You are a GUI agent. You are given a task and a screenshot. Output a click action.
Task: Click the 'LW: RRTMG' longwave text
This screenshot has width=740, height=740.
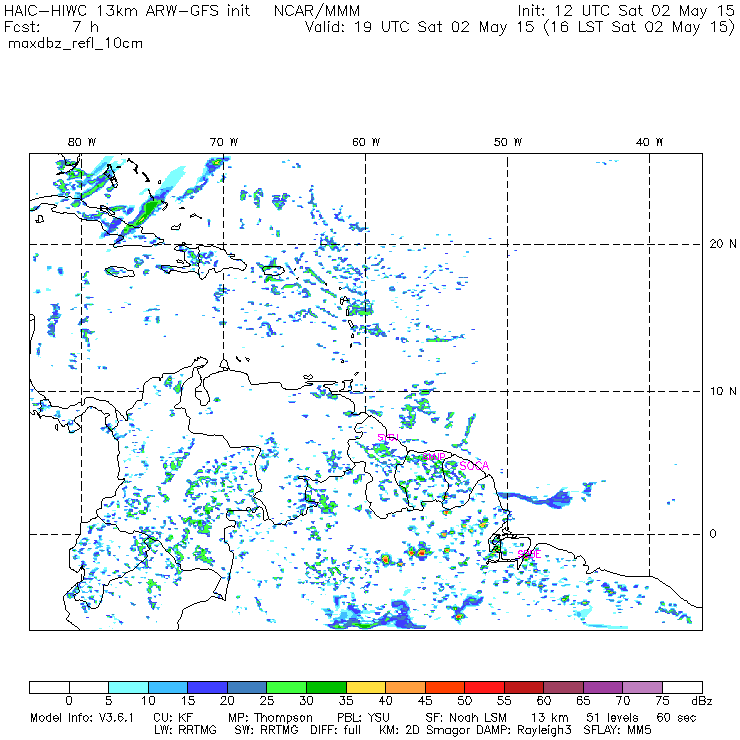point(185,730)
